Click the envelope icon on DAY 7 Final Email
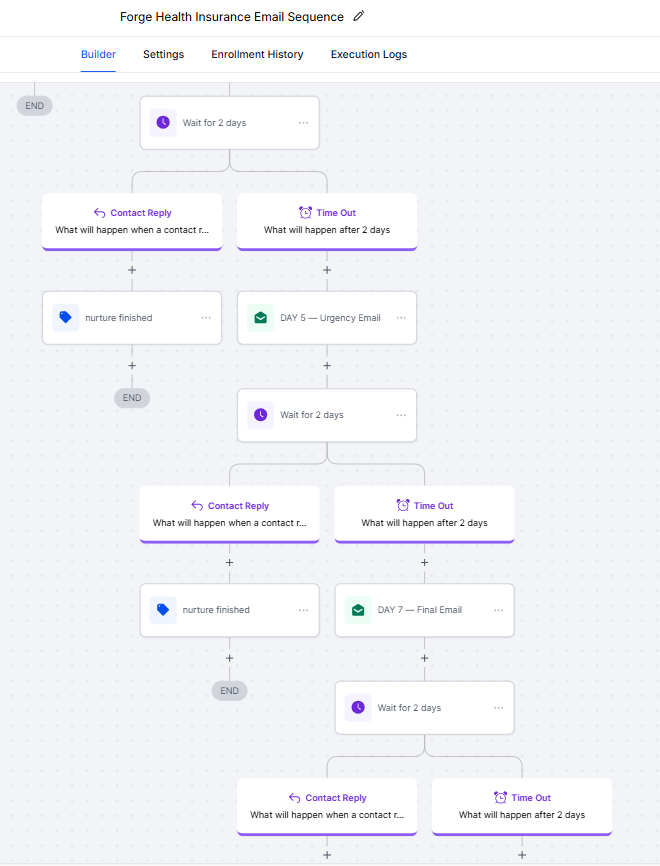The height and width of the screenshot is (866, 660). click(x=358, y=610)
